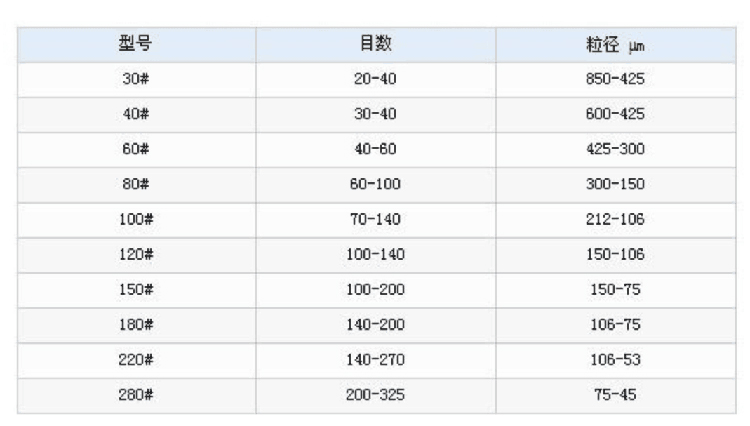Select the 30# model cell

[136, 79]
